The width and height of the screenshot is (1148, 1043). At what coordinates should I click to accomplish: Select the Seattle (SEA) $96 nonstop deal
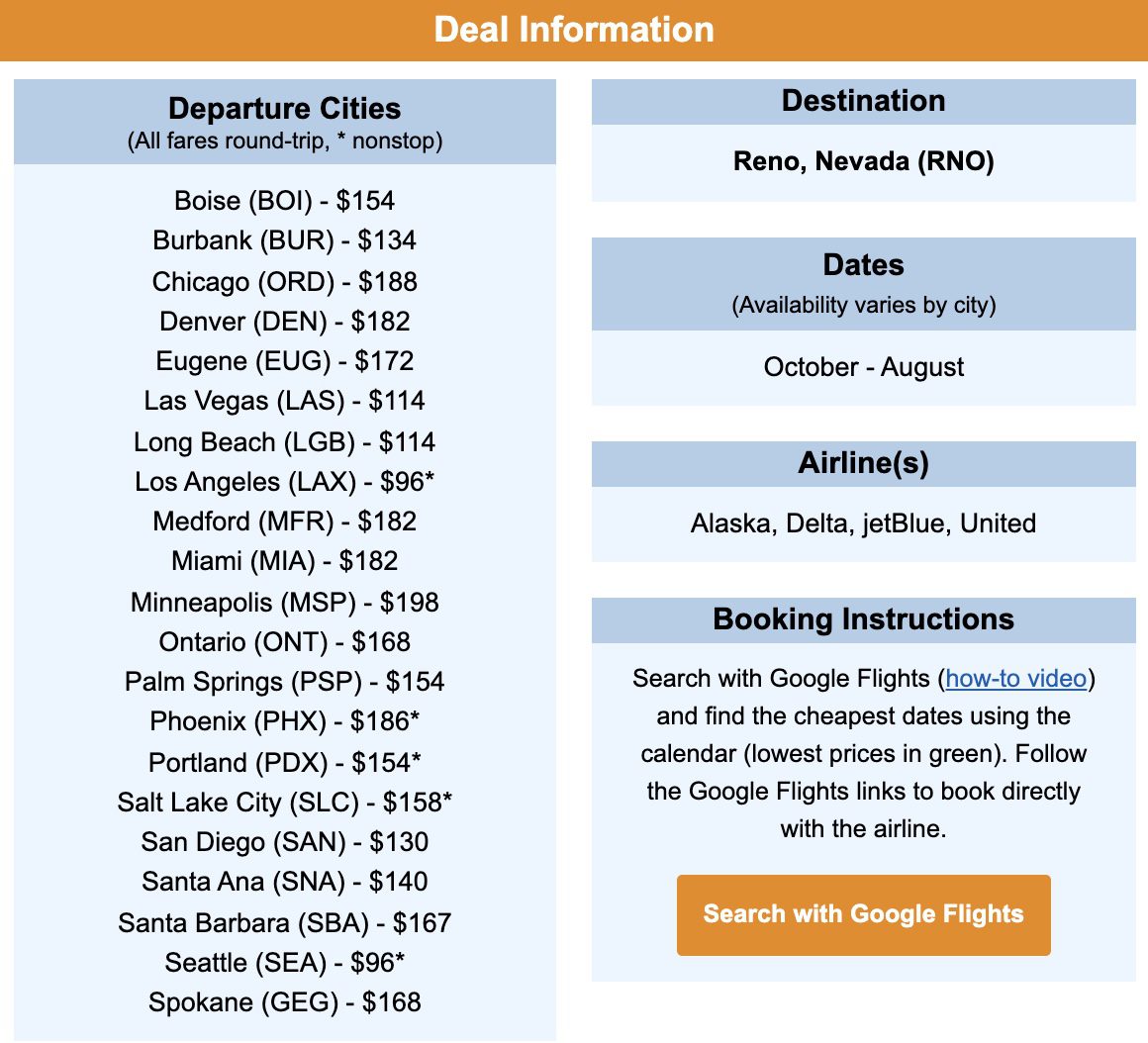[284, 963]
